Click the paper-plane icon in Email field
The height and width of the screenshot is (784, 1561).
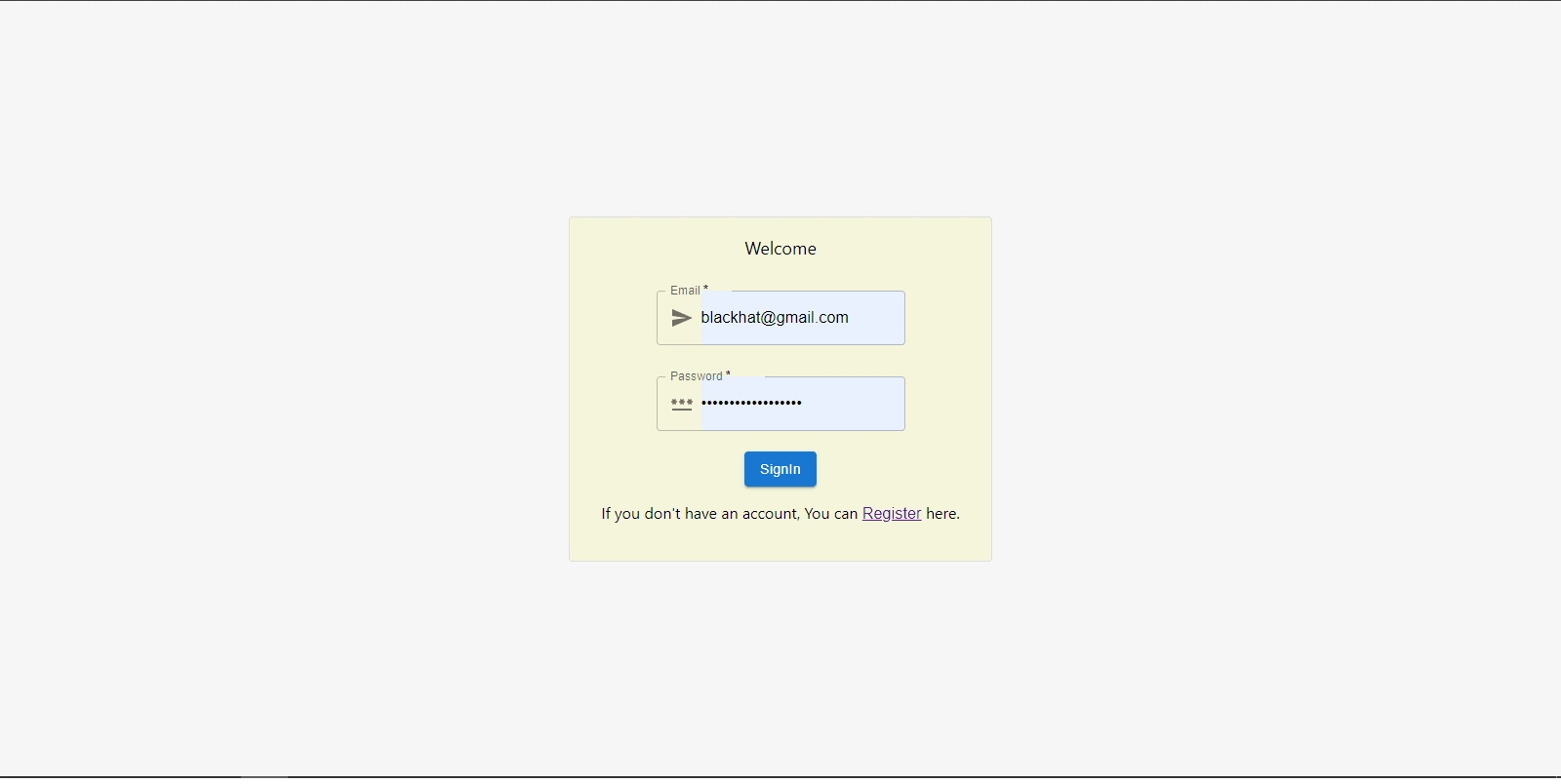682,318
